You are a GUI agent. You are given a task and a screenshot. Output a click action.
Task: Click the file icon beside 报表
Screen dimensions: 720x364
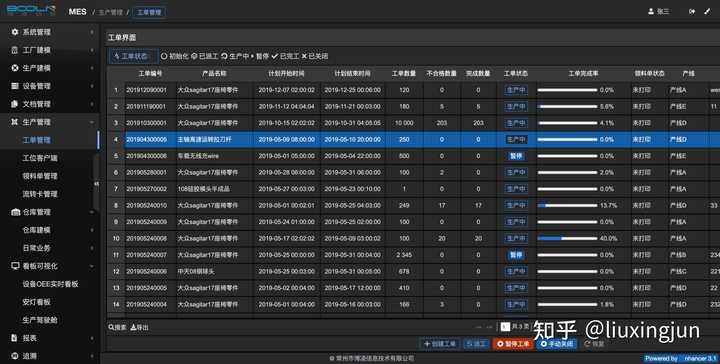(14, 337)
